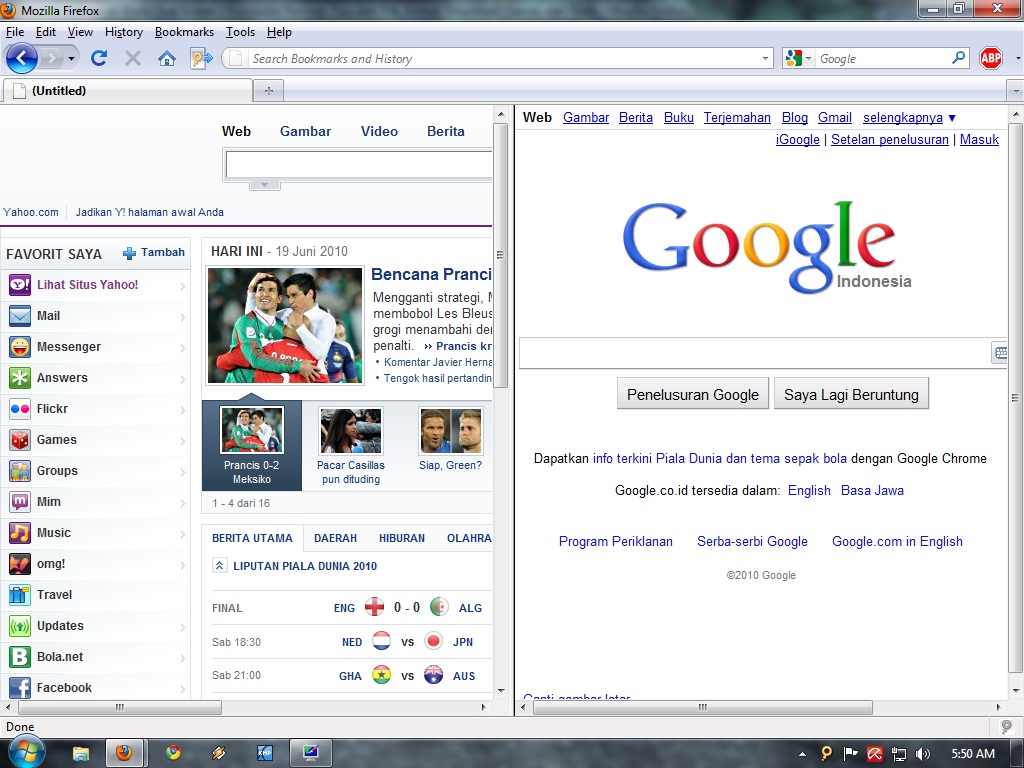The height and width of the screenshot is (768, 1024).
Task: Open the Games dice icon
Action: coord(20,440)
